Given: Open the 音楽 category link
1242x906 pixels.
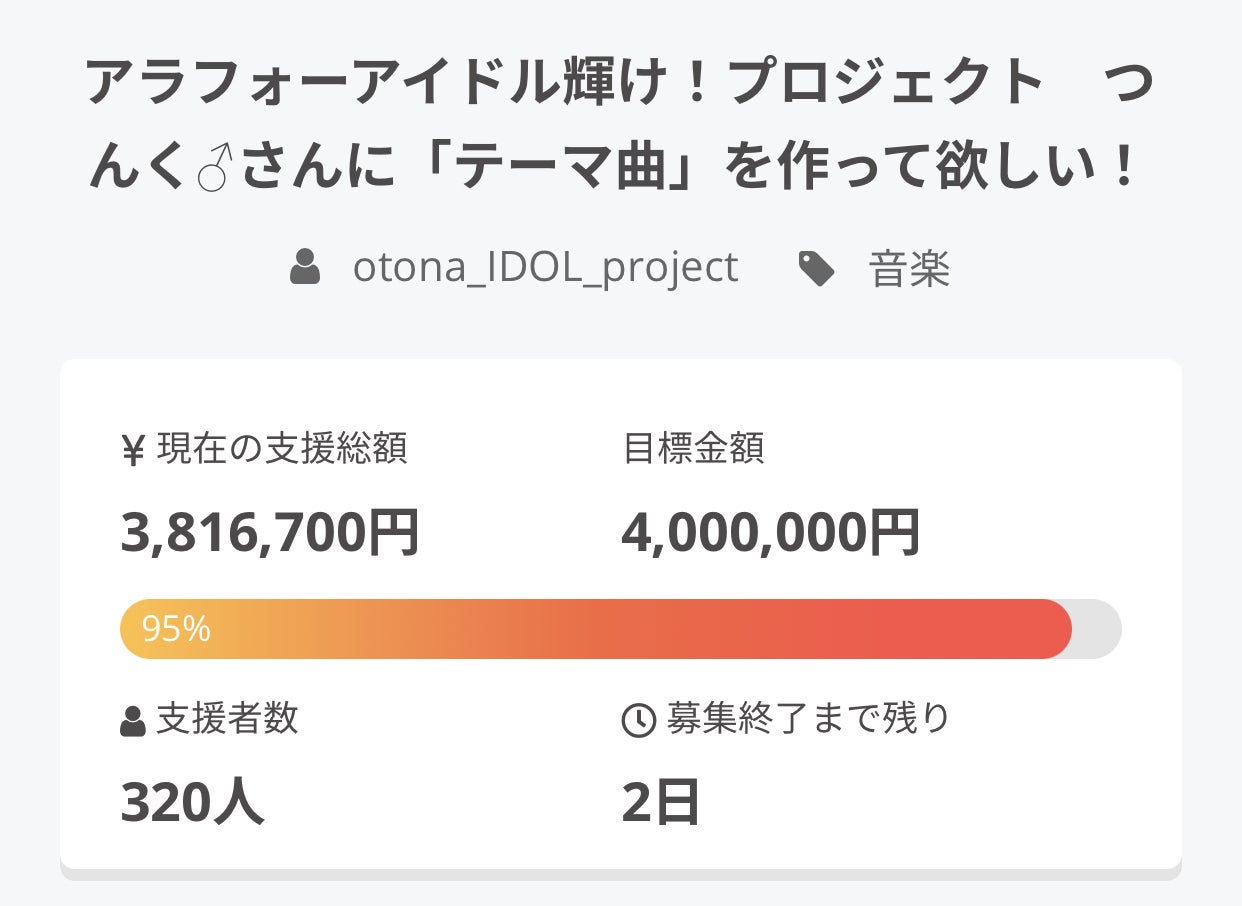Looking at the screenshot, I should tap(909, 269).
